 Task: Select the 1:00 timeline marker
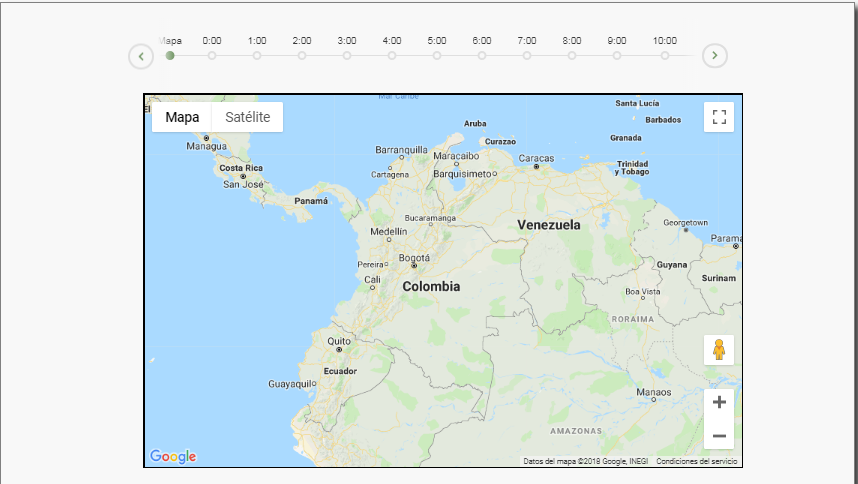(x=257, y=55)
